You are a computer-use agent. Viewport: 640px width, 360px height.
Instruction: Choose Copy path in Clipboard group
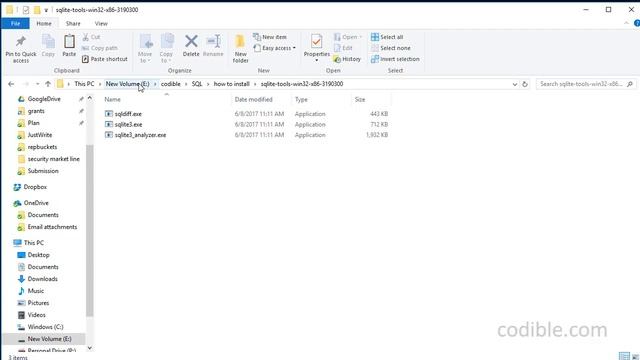coord(100,48)
